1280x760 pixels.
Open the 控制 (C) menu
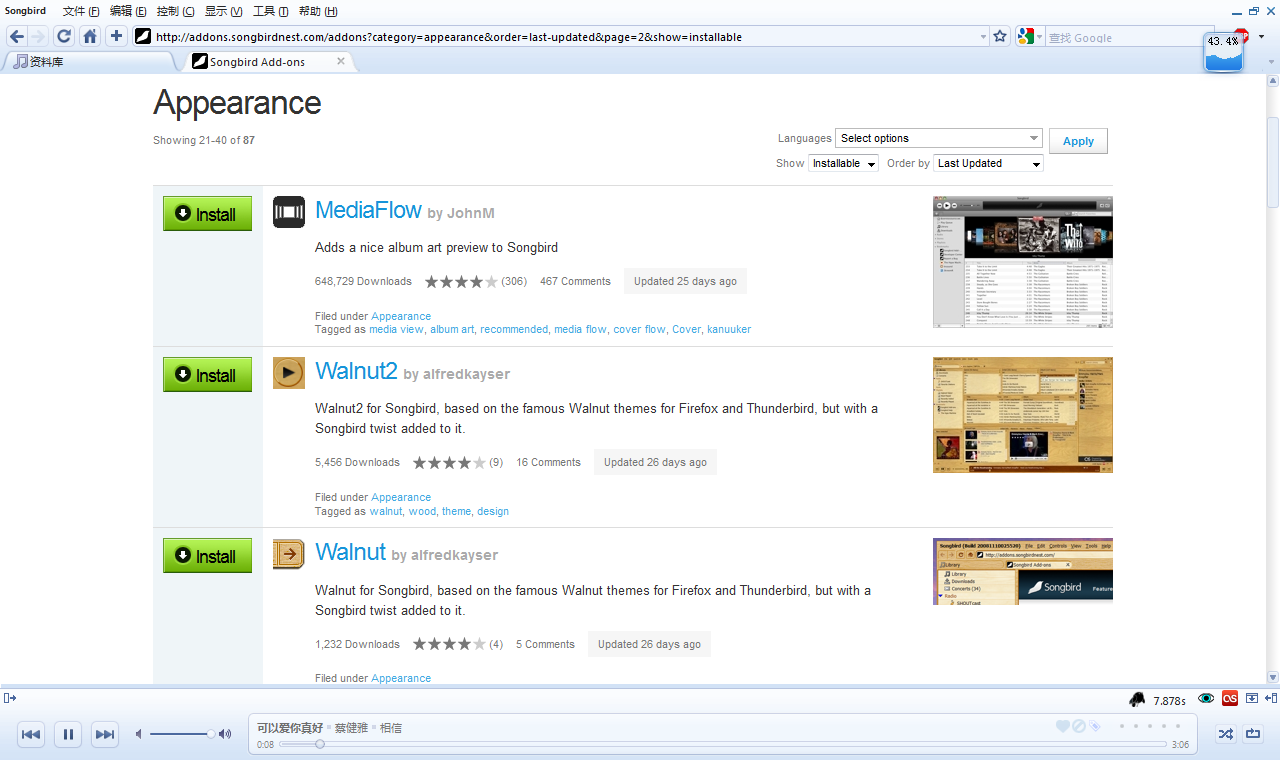(x=176, y=11)
